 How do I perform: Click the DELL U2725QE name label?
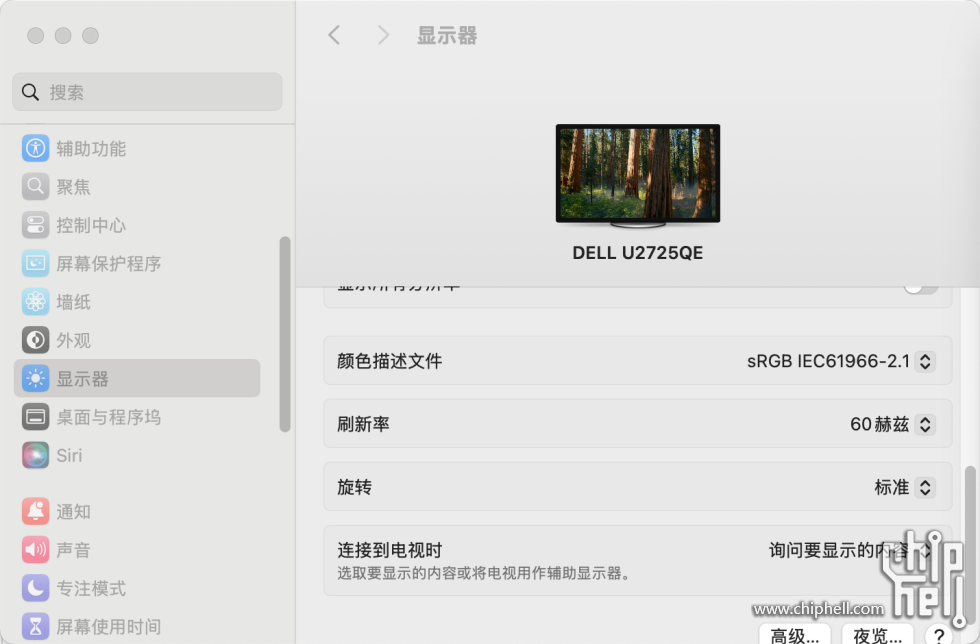pyautogui.click(x=638, y=253)
